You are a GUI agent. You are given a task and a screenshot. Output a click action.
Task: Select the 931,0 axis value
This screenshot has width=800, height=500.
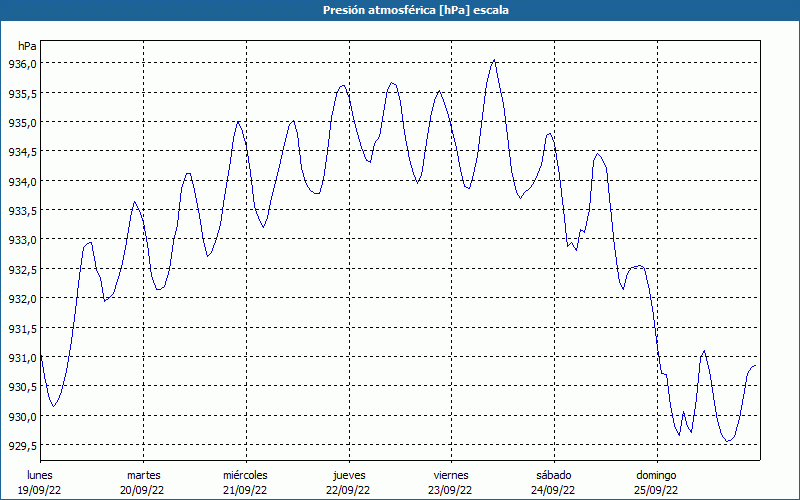22,357
